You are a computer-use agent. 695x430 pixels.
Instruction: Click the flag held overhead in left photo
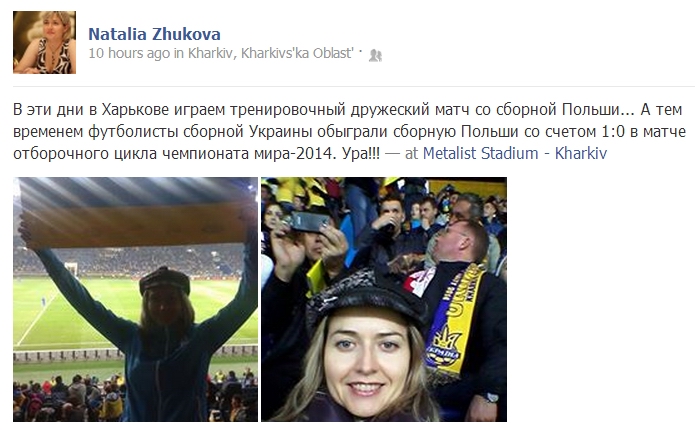coord(136,224)
